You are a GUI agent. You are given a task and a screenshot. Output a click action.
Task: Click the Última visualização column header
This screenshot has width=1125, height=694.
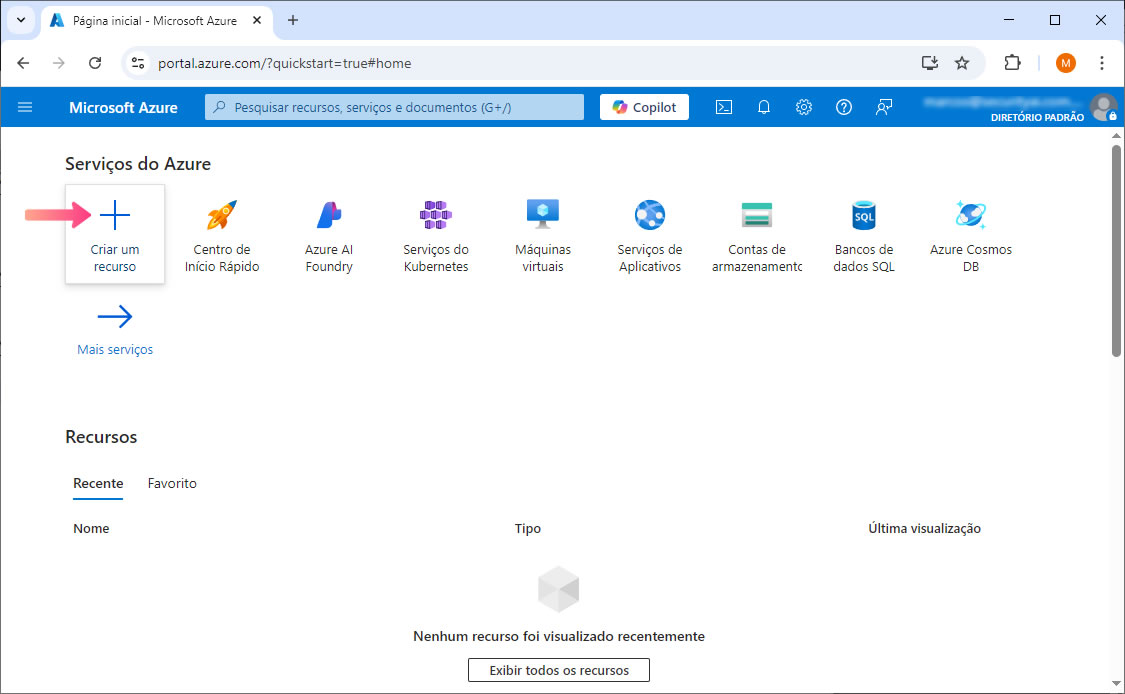click(x=924, y=528)
